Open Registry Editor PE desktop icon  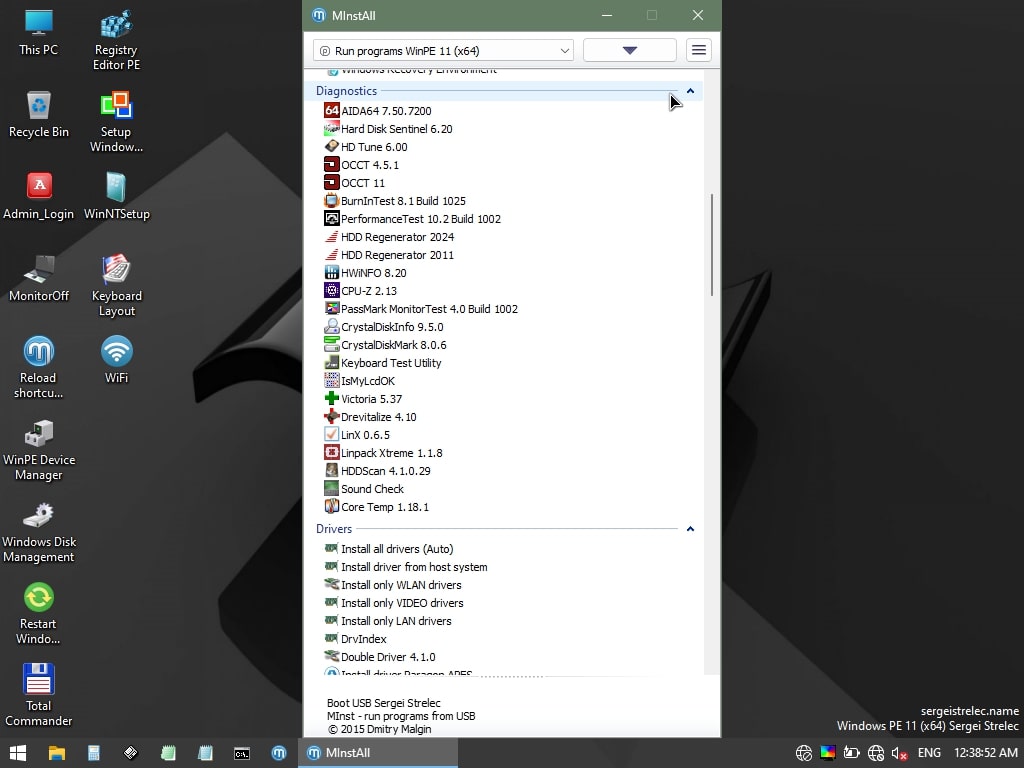pos(116,40)
